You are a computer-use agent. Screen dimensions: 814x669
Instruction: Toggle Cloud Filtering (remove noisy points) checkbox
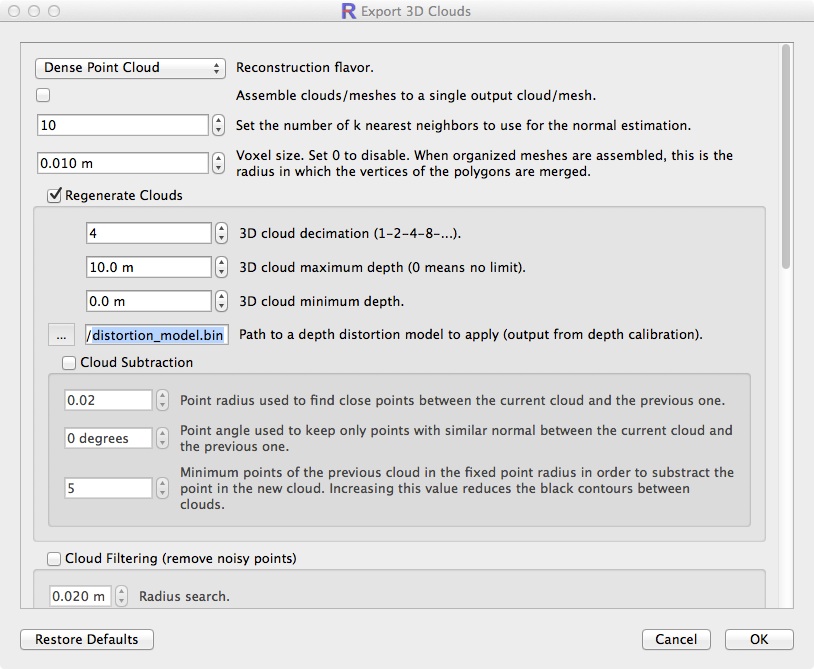tap(54, 558)
